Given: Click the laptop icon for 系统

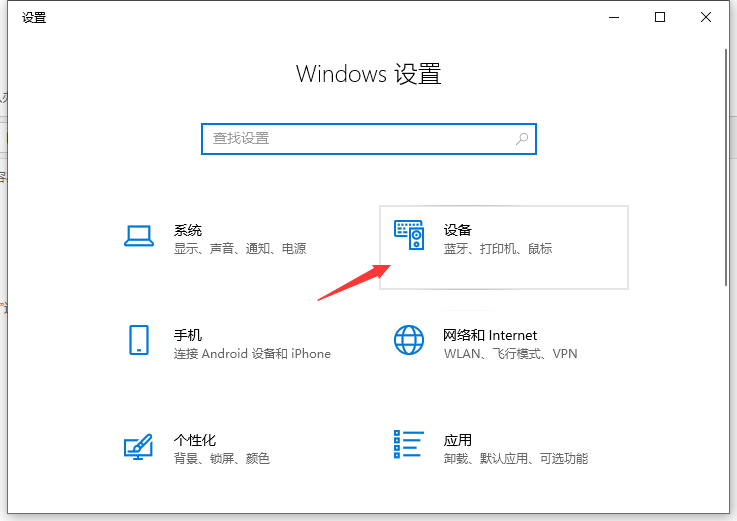Looking at the screenshot, I should (138, 236).
